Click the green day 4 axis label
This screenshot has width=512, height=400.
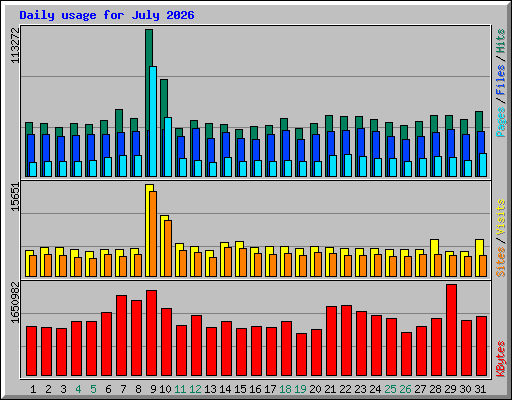[x=78, y=389]
